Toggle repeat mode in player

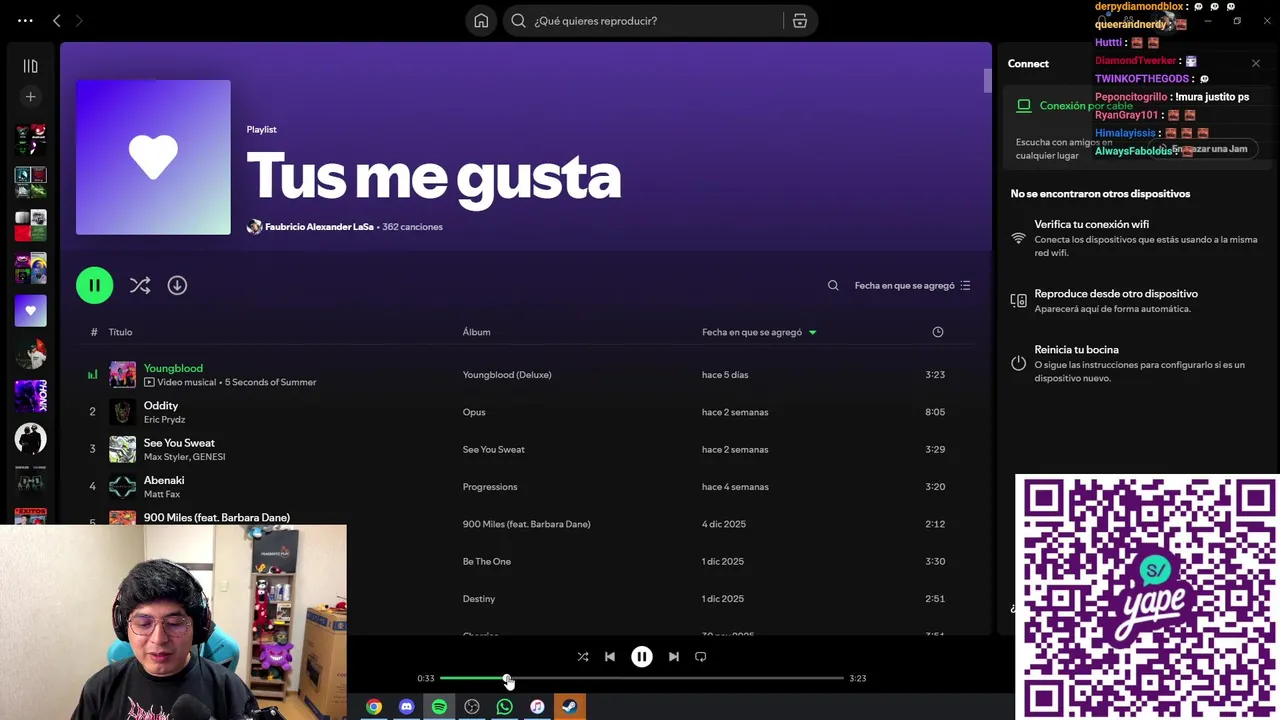pos(701,657)
